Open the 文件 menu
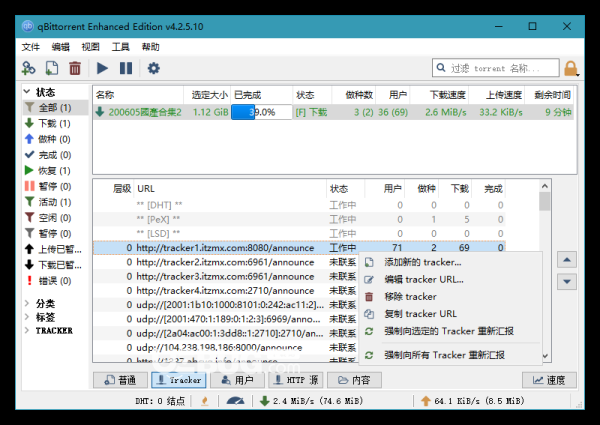This screenshot has width=600, height=425. click(31, 47)
